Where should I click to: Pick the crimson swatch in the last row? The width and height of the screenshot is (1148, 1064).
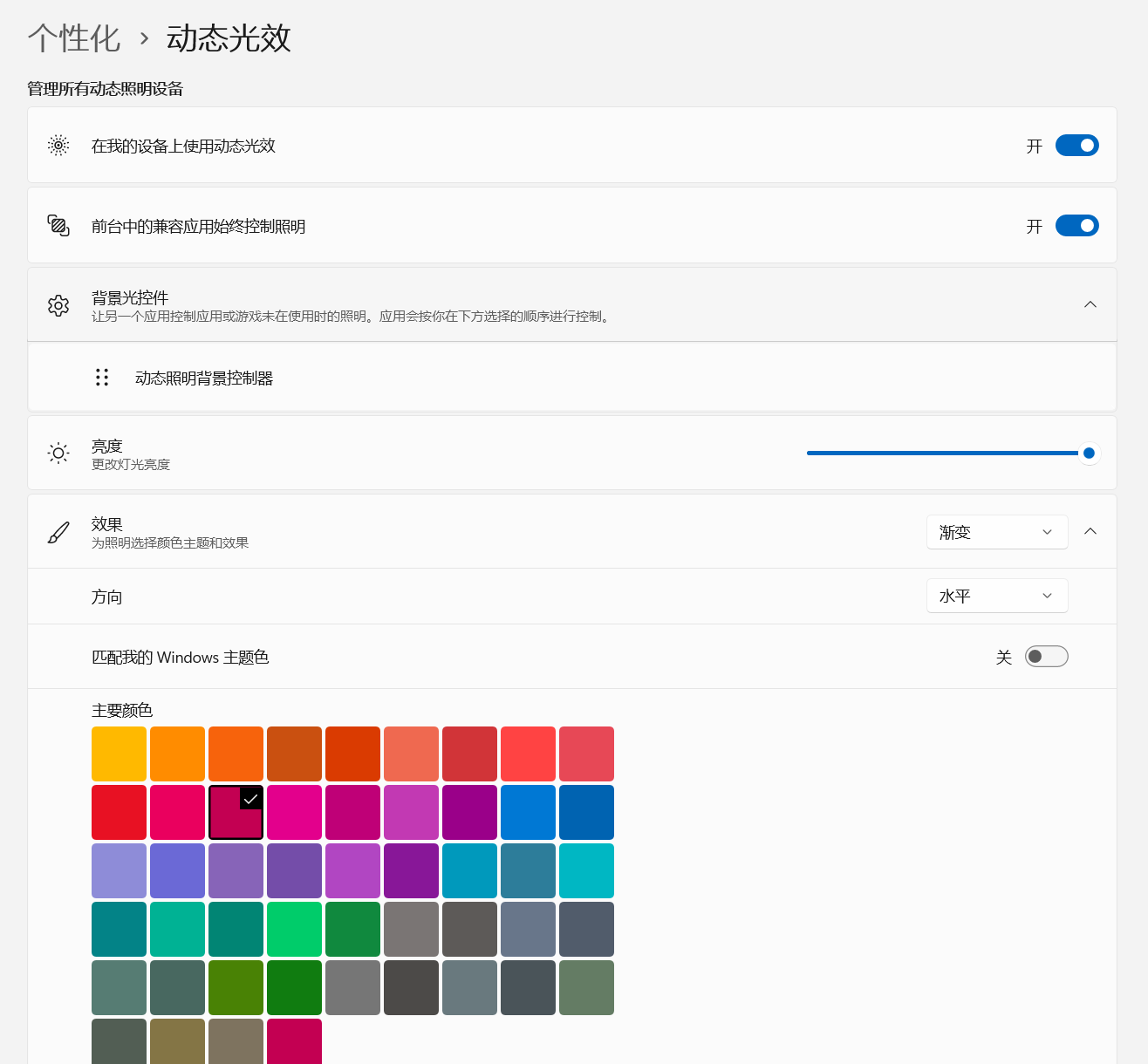[x=294, y=1041]
